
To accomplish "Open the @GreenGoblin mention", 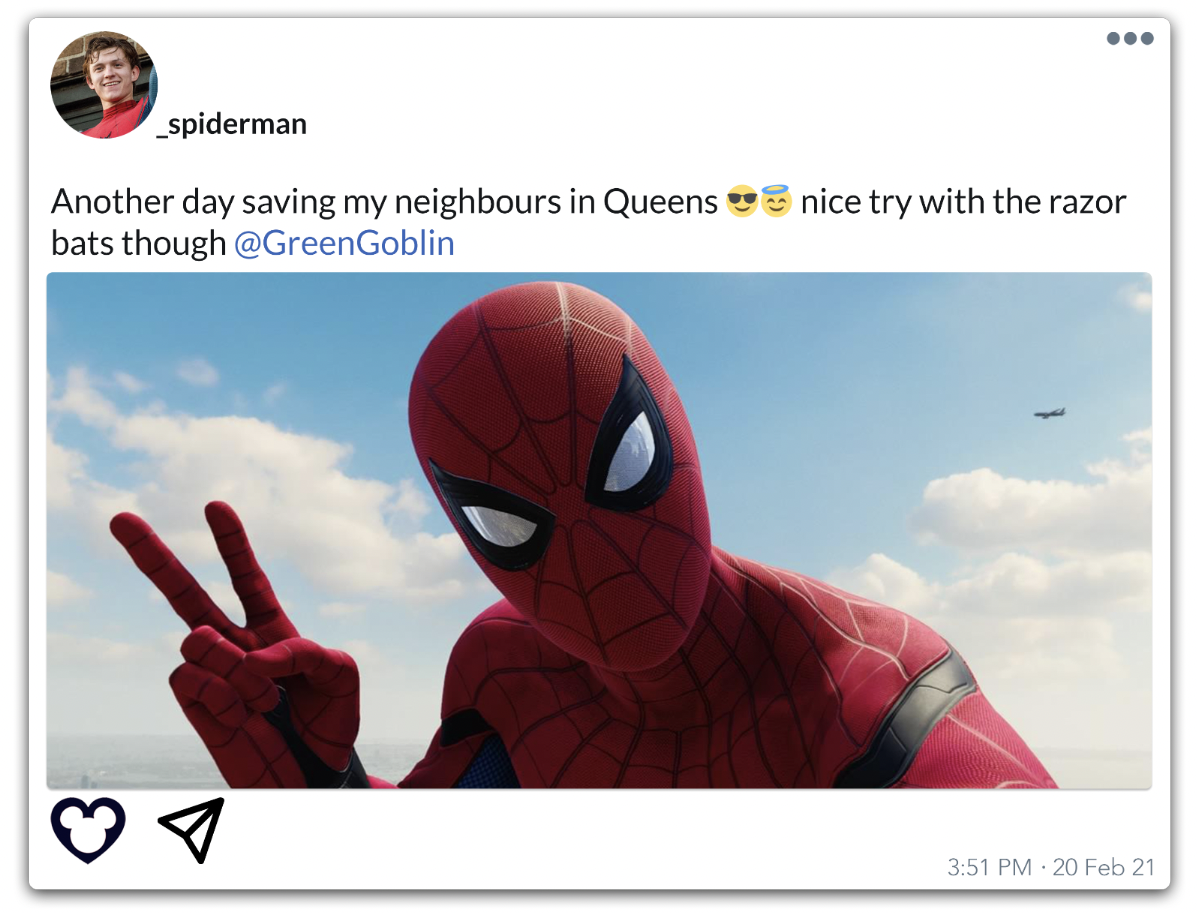I will [x=344, y=244].
